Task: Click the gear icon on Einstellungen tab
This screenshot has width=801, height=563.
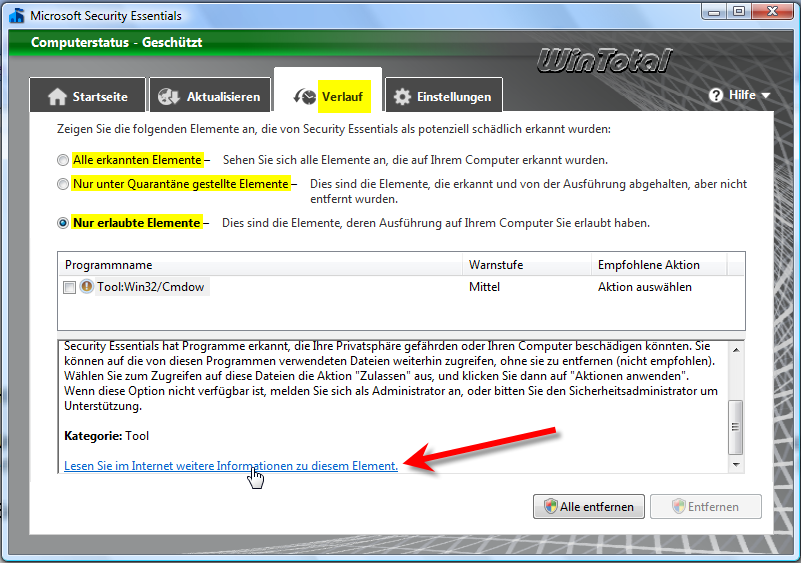Action: pos(402,97)
